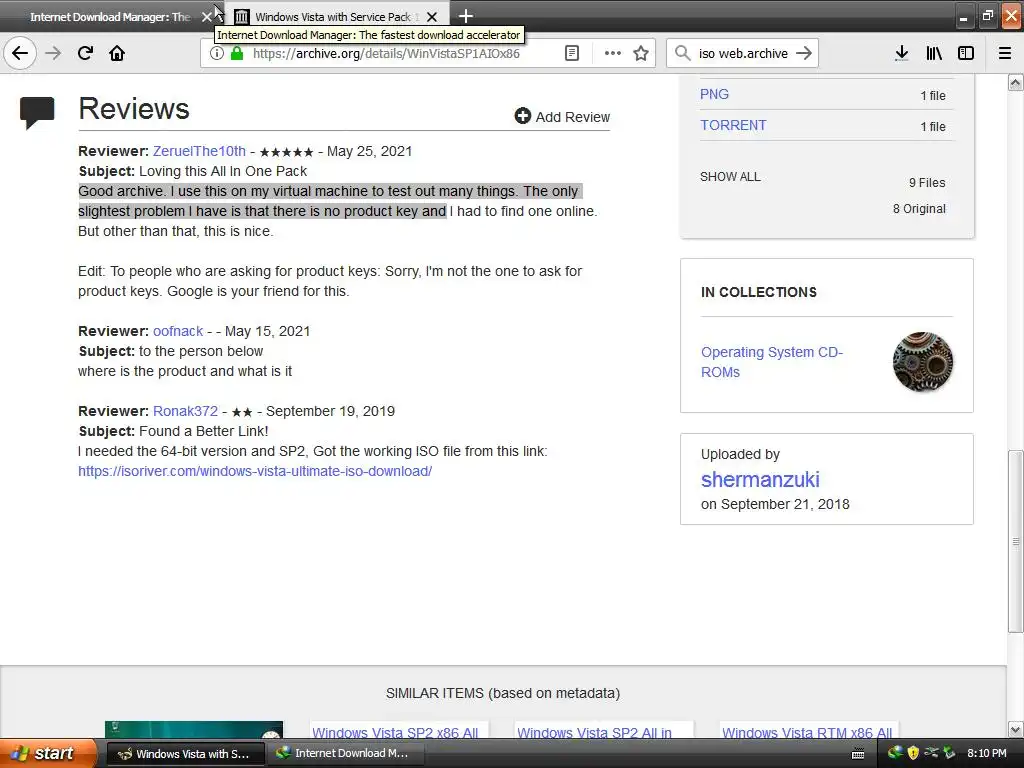Click the scrollbar up arrow
The height and width of the screenshot is (768, 1024).
1016,82
